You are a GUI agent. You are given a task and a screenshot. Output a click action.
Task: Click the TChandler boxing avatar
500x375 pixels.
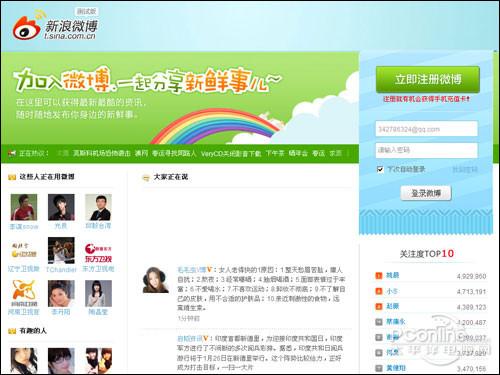61,250
